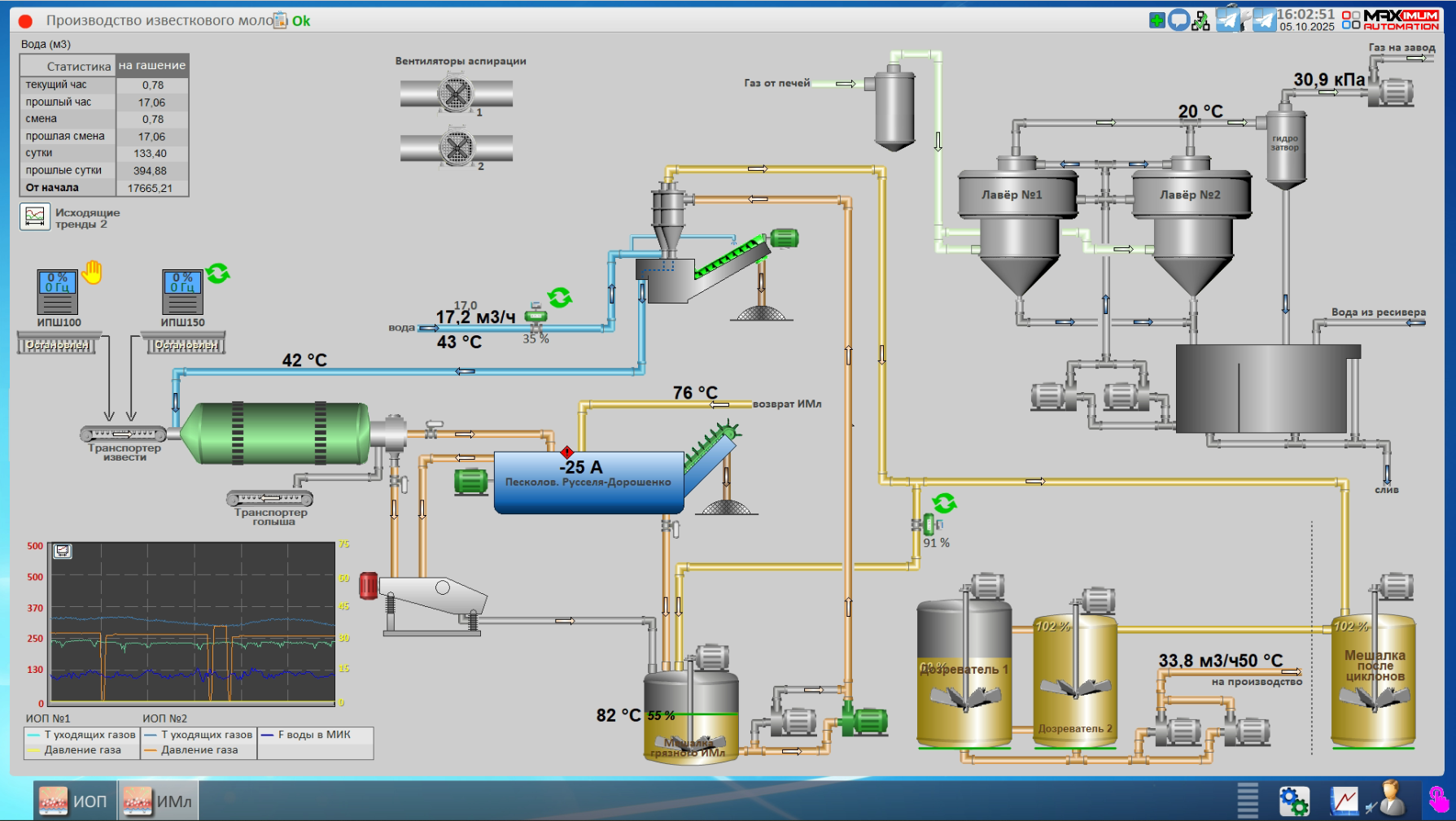Toggle auto mode icon of water flow valve
Screen dimensions: 1456x821
coord(559,298)
